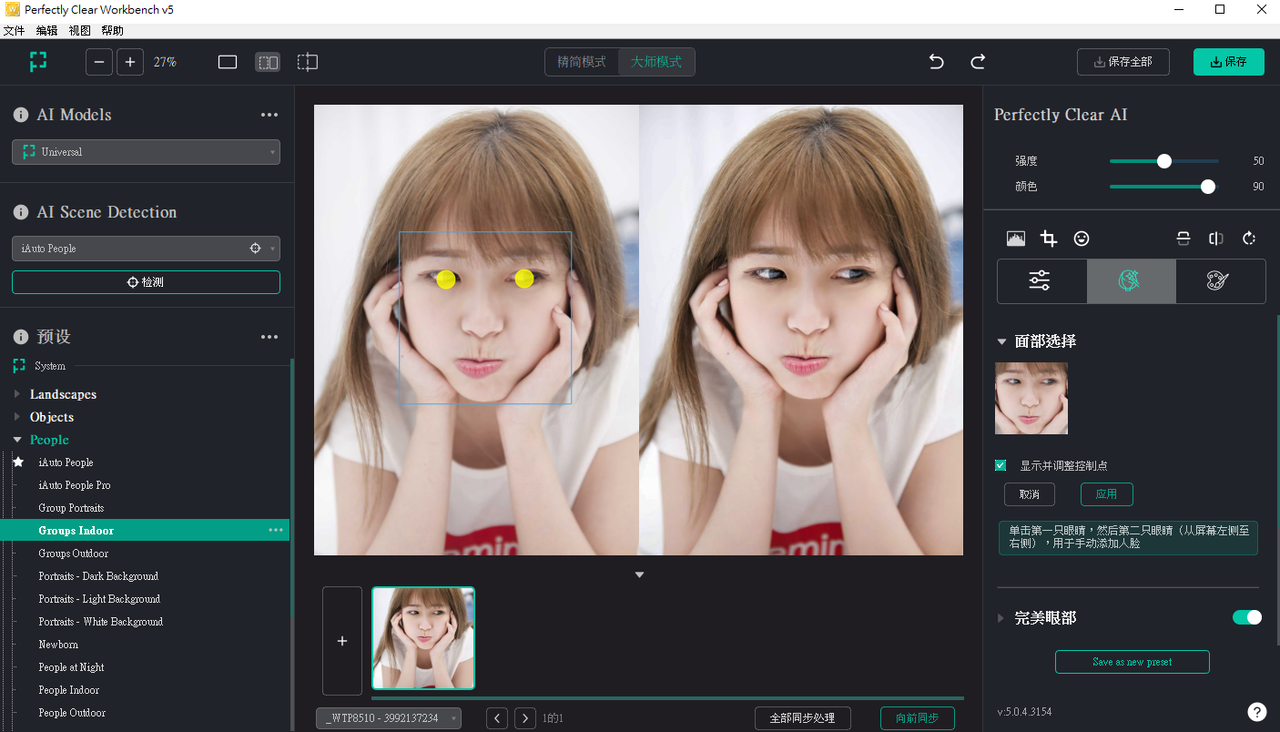Select the crop tool icon
1280x732 pixels.
pos(1048,238)
